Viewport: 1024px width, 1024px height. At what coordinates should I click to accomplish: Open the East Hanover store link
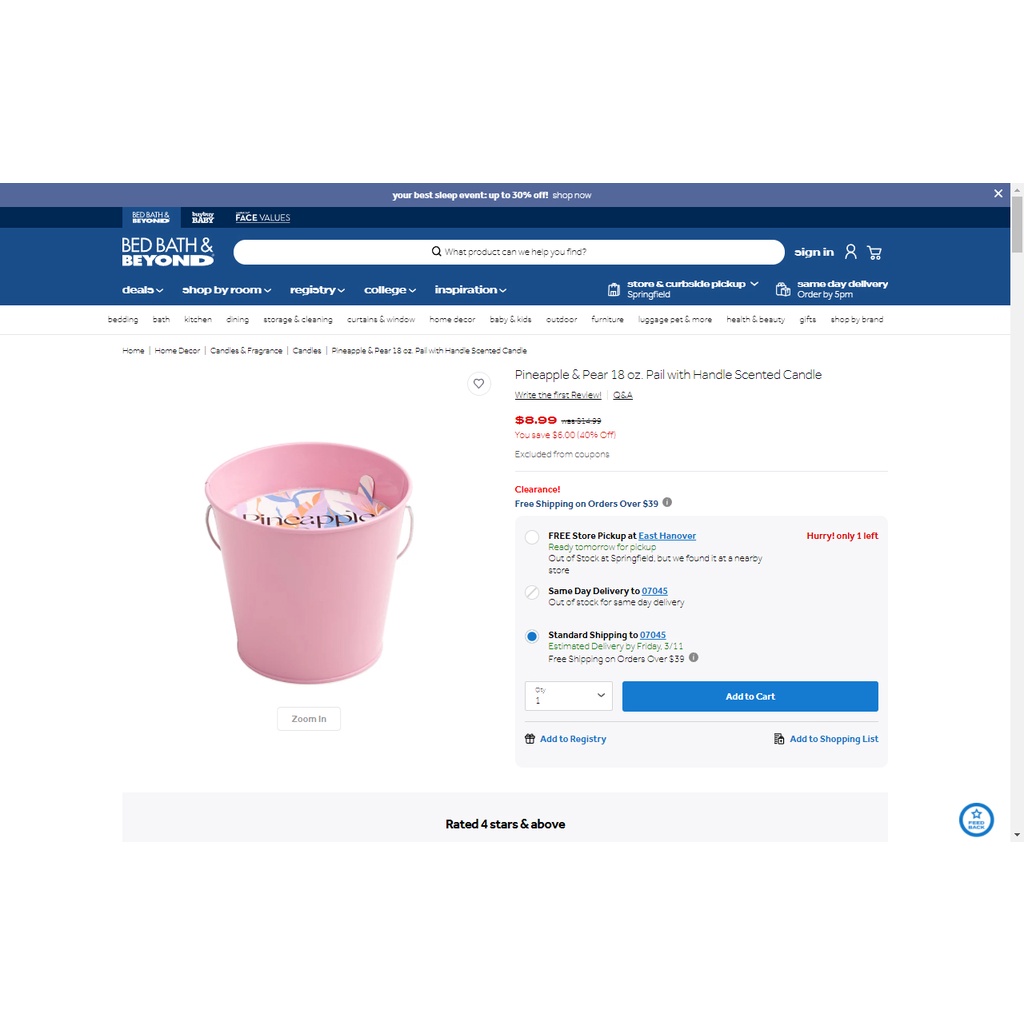point(667,536)
